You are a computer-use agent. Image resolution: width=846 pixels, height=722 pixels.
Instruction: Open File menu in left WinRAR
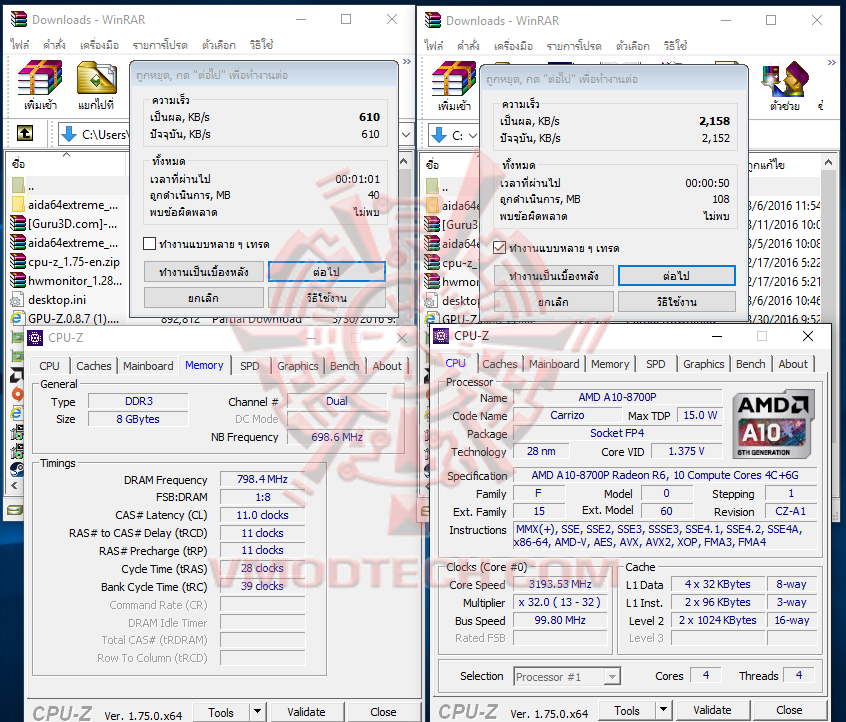click(x=19, y=45)
